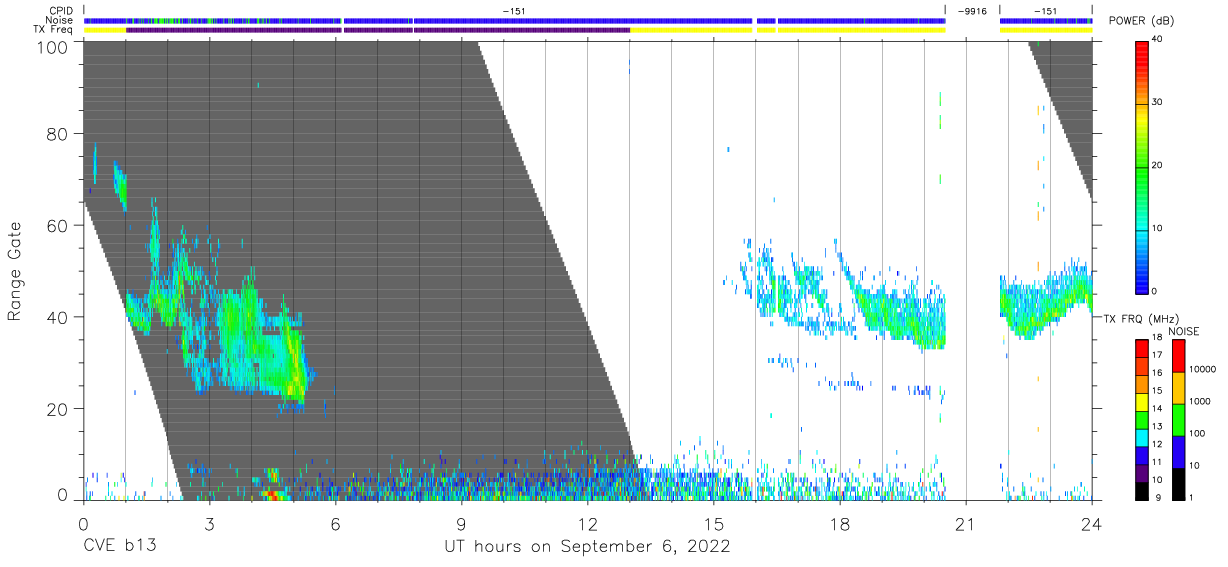Image resolution: width=1228 pixels, height=567 pixels.
Task: Click x-axis tick label 18
Action: [x=840, y=522]
